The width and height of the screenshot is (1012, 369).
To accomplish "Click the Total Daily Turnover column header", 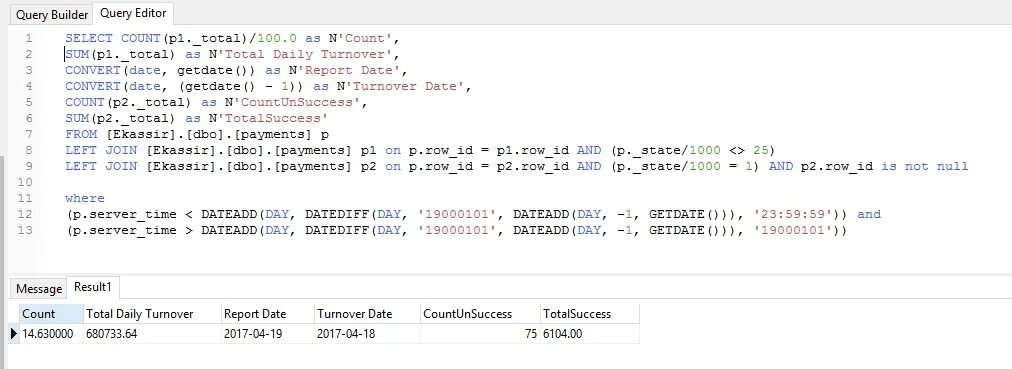I will (152, 314).
